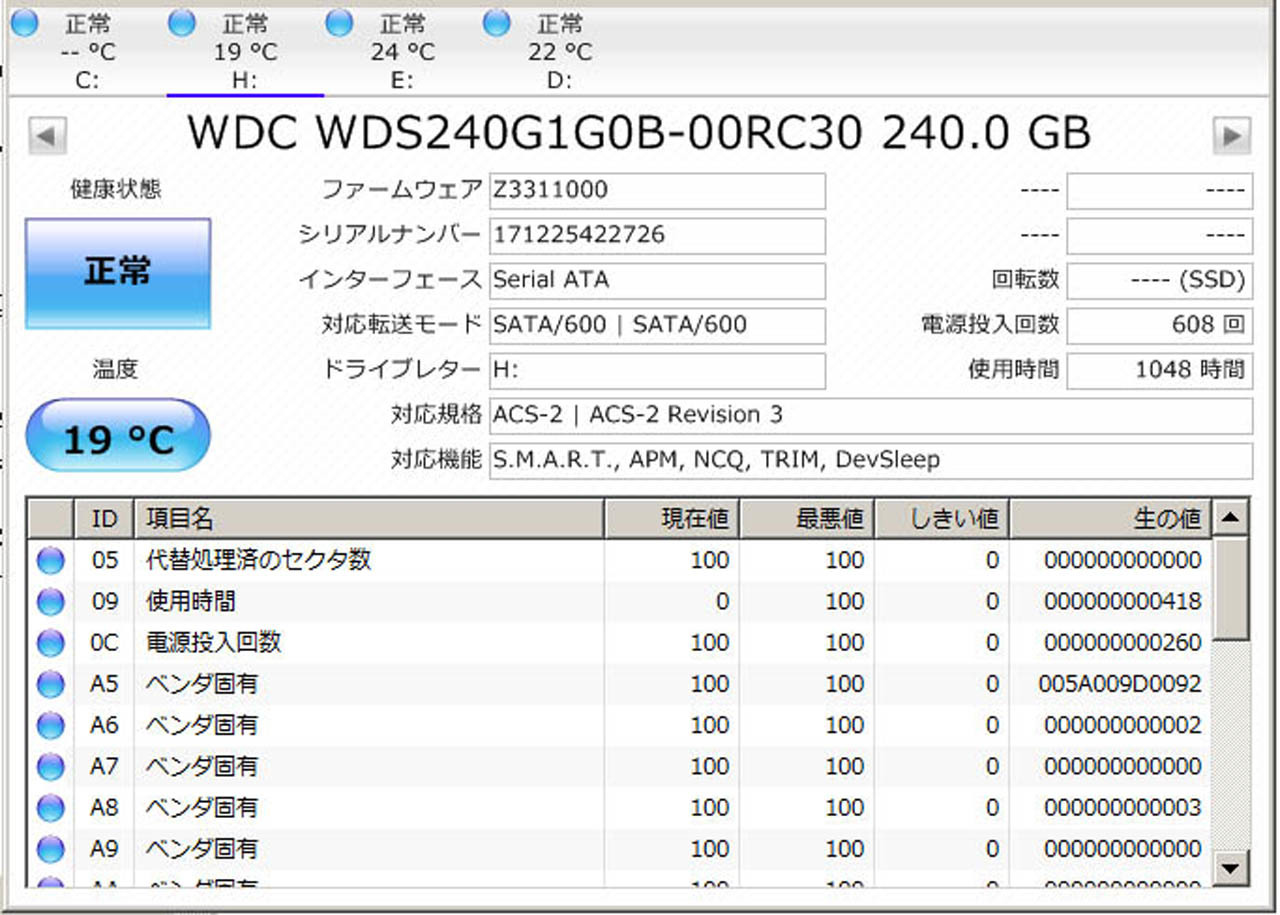Click the 対応機能 label
Viewport: 1280px width, 915px height.
pyautogui.click(x=436, y=460)
